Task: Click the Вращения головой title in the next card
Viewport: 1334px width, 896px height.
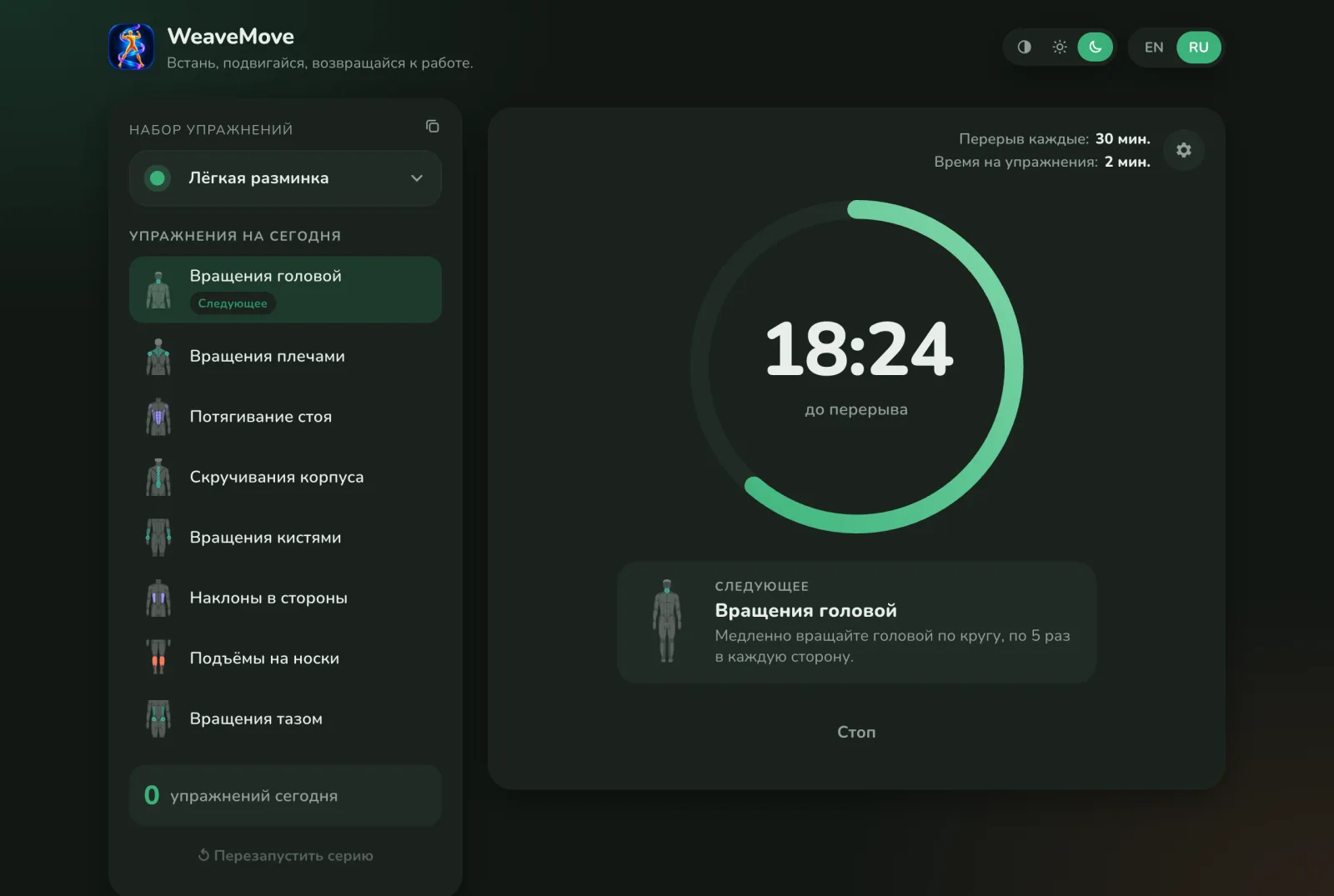Action: (x=805, y=611)
